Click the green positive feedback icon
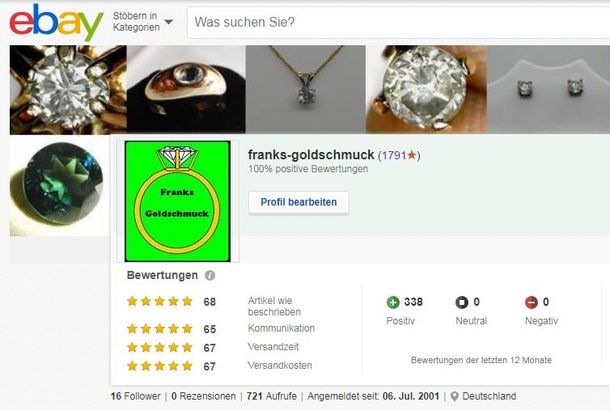The height and width of the screenshot is (410, 610). (393, 302)
